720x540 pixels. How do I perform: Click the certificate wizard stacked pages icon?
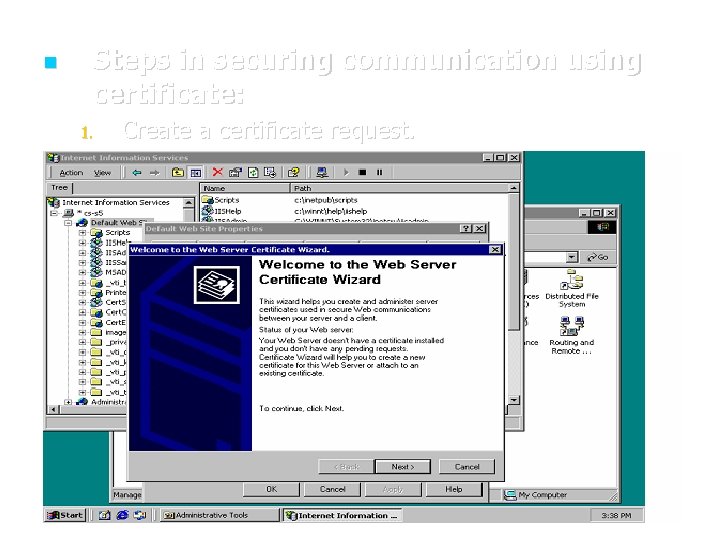(x=217, y=285)
